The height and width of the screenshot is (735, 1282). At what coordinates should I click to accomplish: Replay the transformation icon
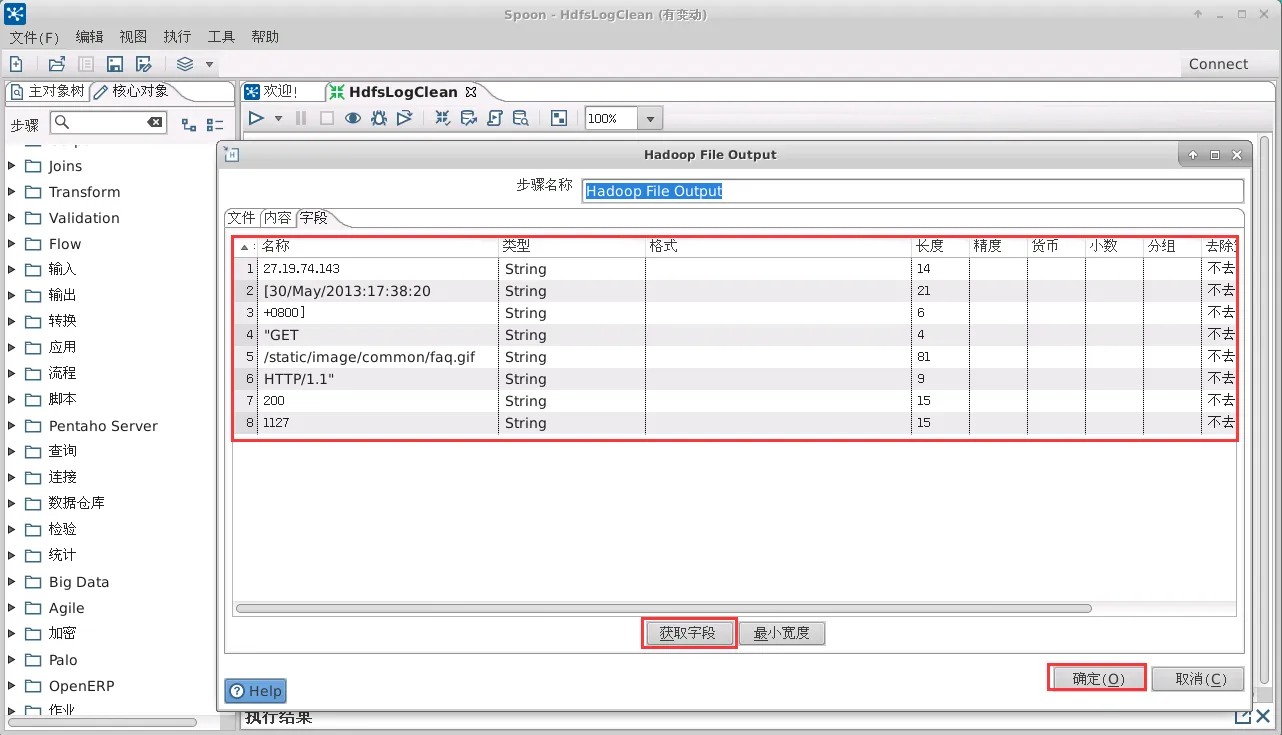tap(404, 118)
